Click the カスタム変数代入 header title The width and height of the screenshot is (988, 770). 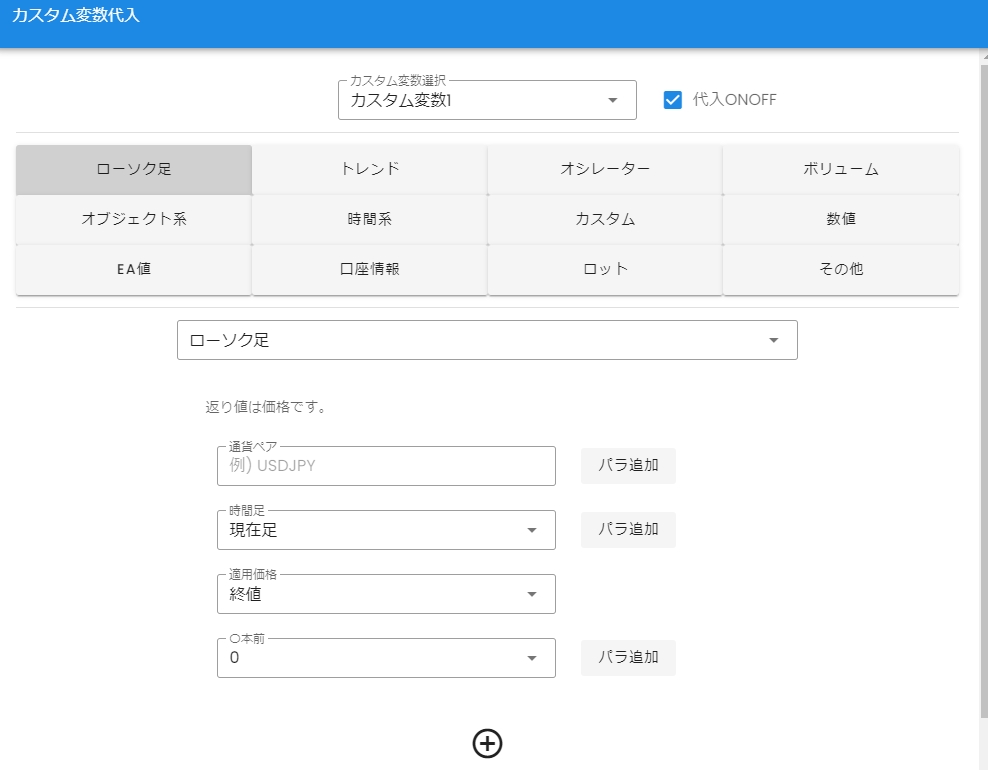pyautogui.click(x=76, y=15)
